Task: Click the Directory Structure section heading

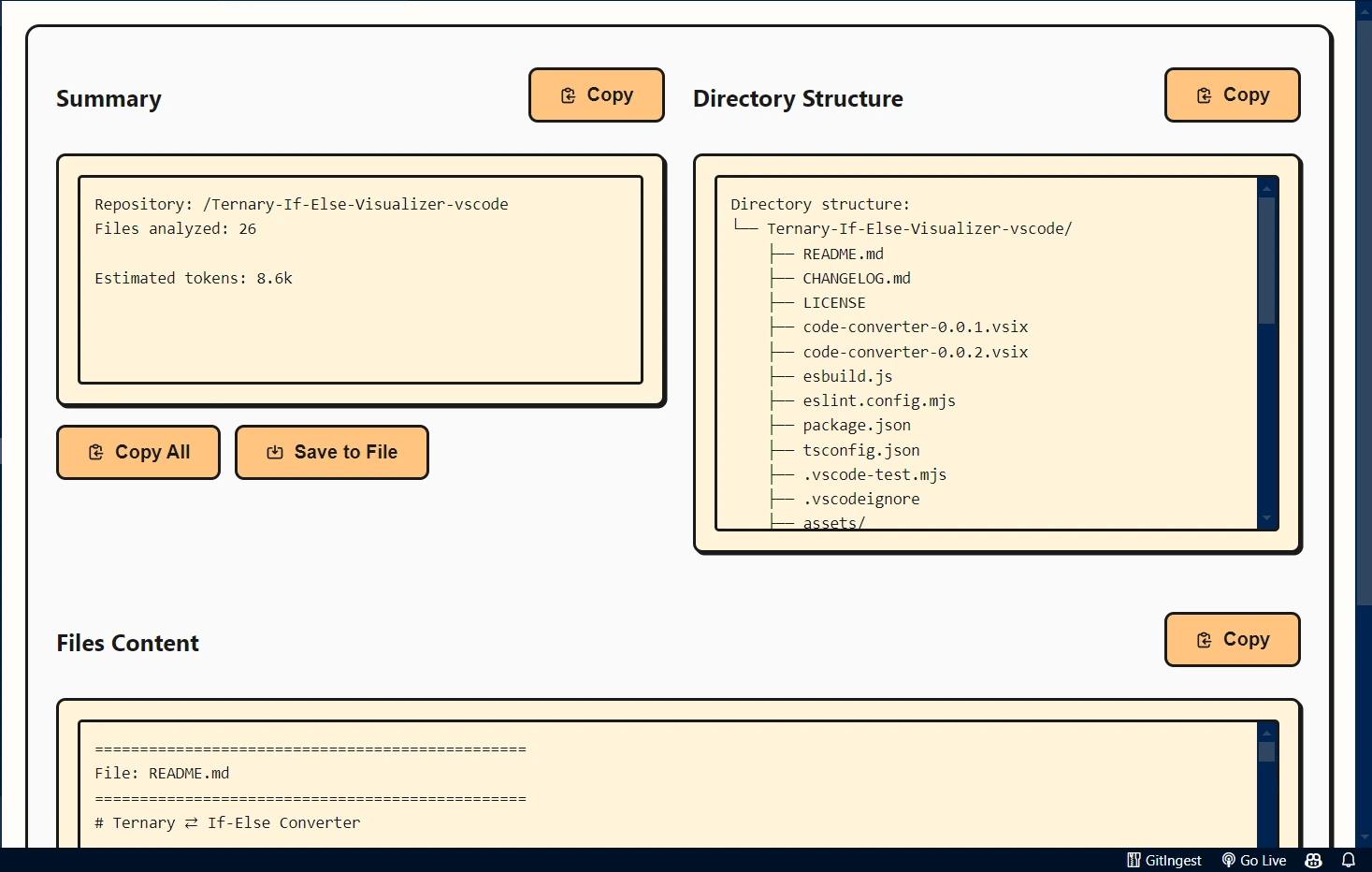Action: pos(798,99)
